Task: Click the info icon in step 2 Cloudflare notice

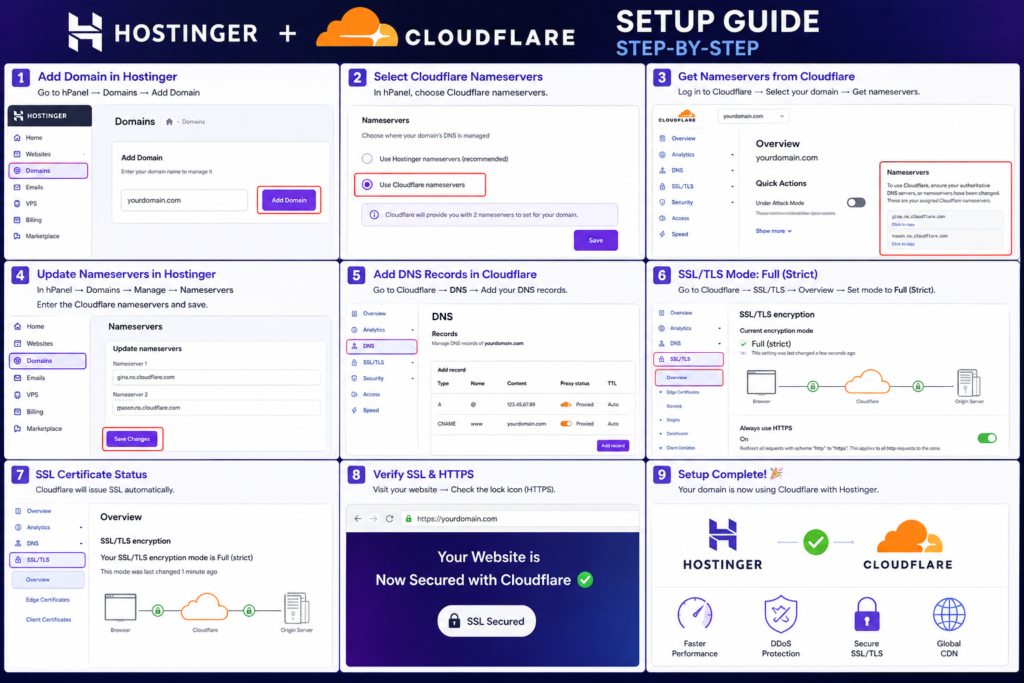Action: click(374, 215)
